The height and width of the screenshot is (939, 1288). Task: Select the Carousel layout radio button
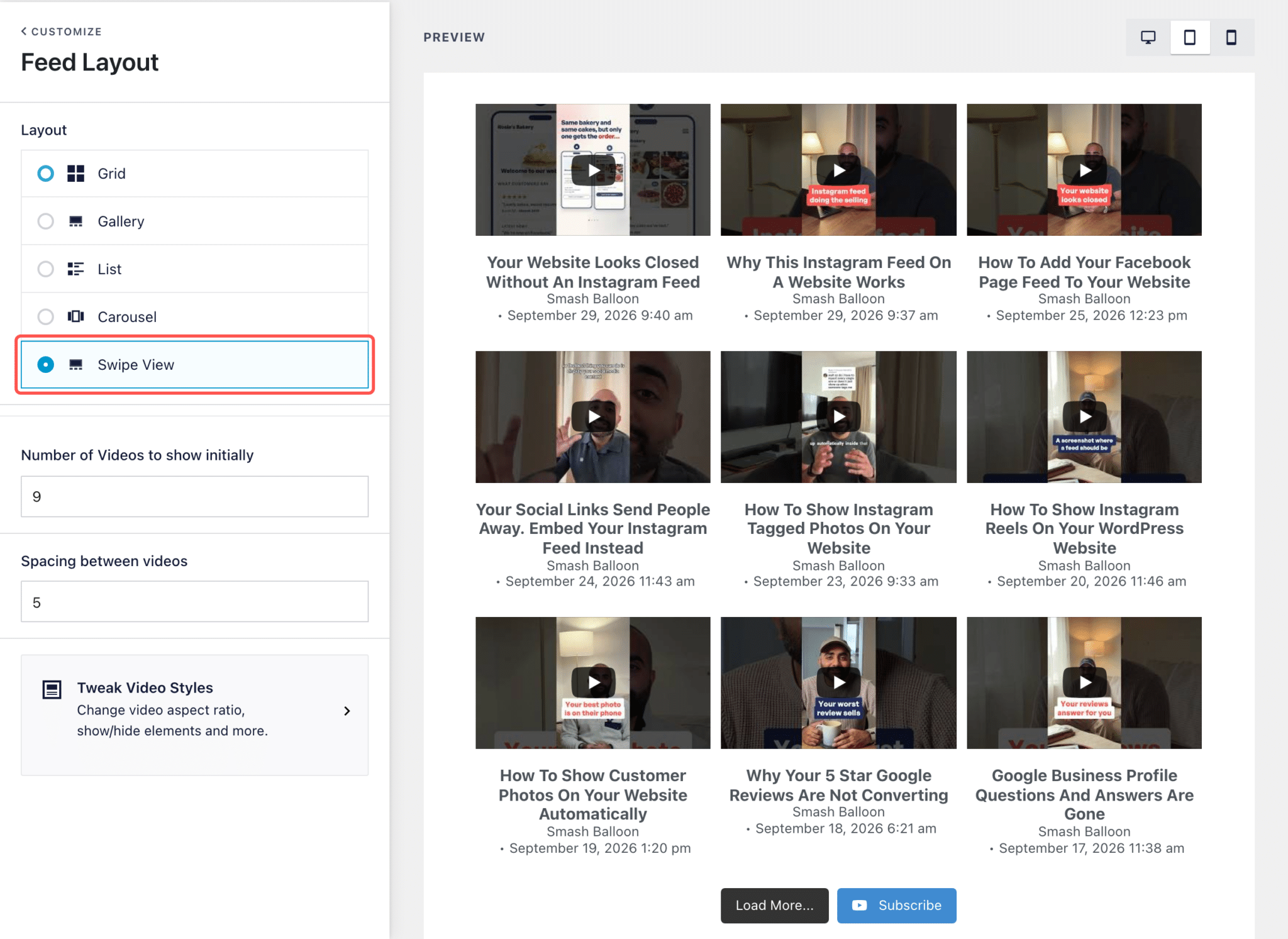(x=45, y=316)
